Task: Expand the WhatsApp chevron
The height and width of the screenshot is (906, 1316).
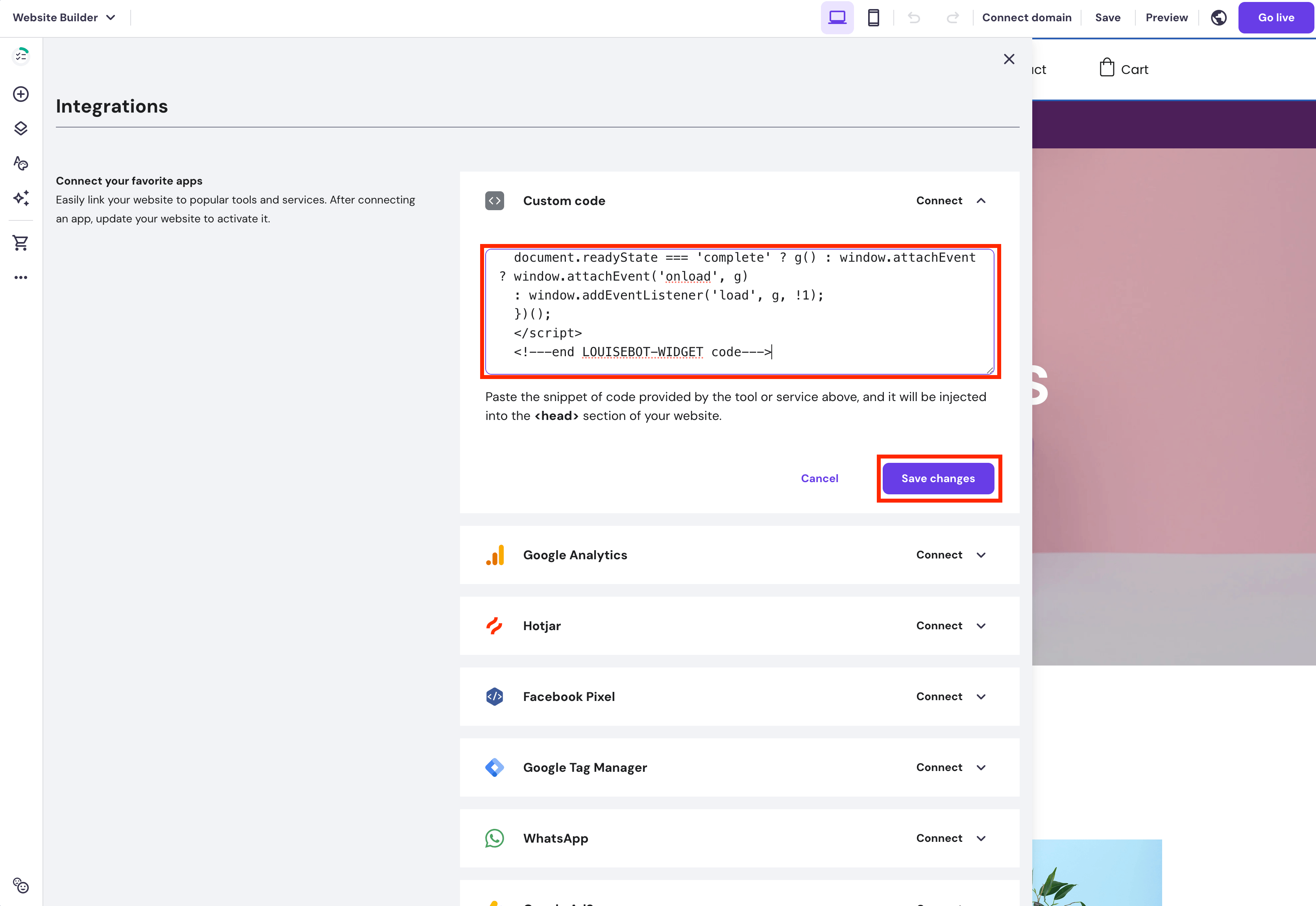Action: pyautogui.click(x=981, y=838)
